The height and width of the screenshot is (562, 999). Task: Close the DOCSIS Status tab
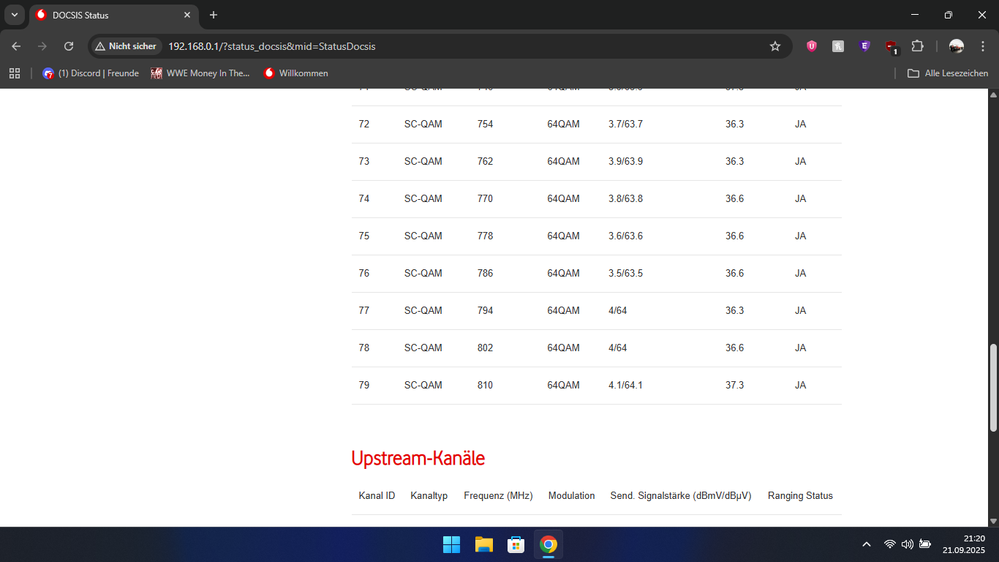click(x=187, y=15)
